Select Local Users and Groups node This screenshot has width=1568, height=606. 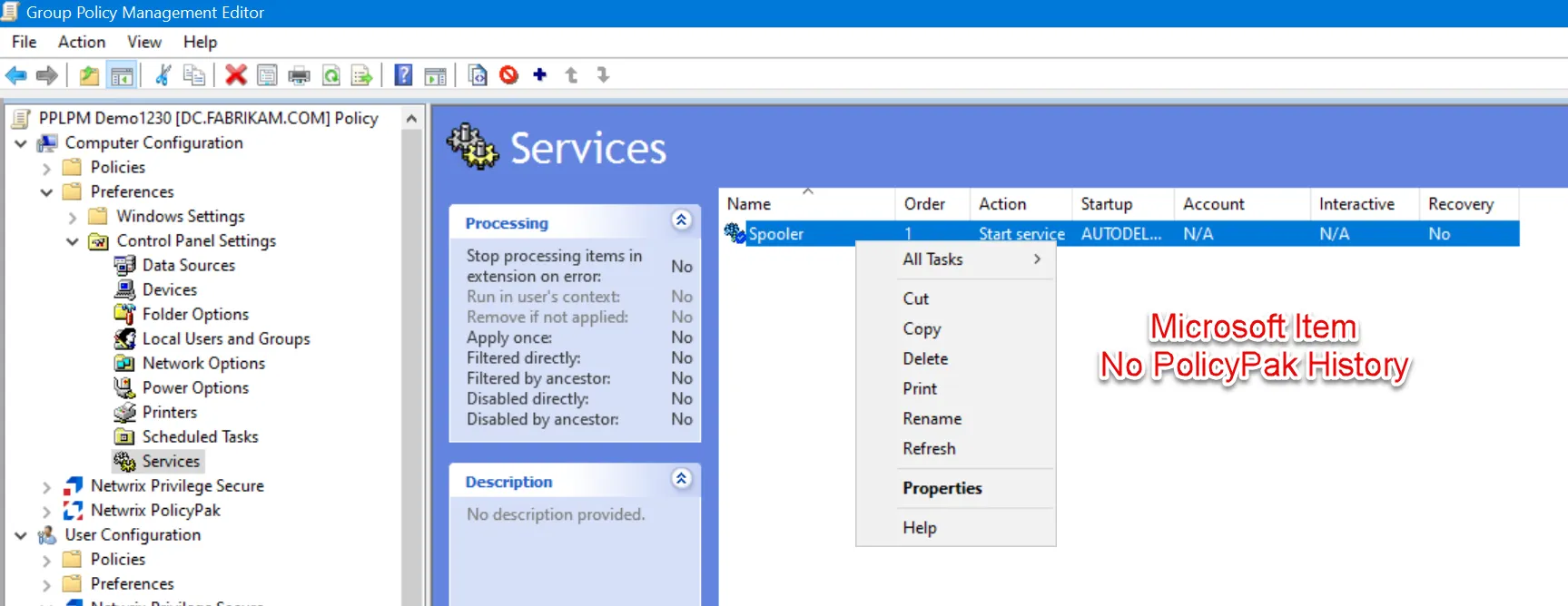[225, 339]
